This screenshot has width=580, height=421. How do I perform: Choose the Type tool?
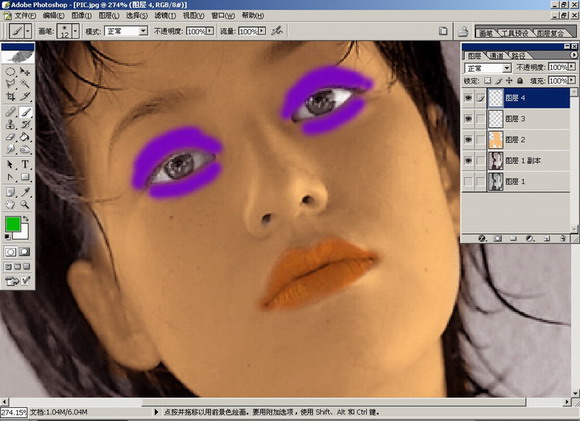[25, 164]
